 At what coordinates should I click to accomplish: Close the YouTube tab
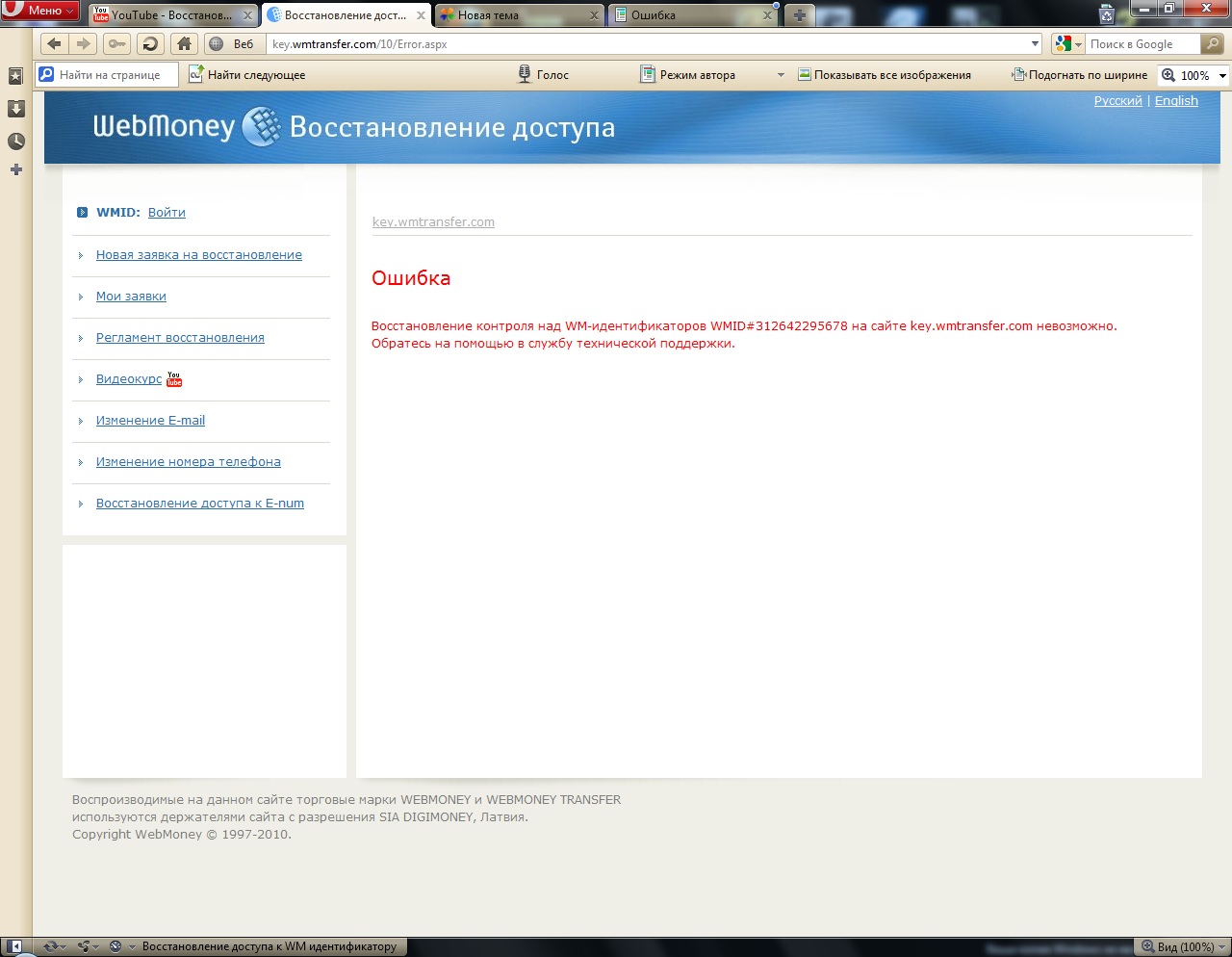(x=247, y=15)
